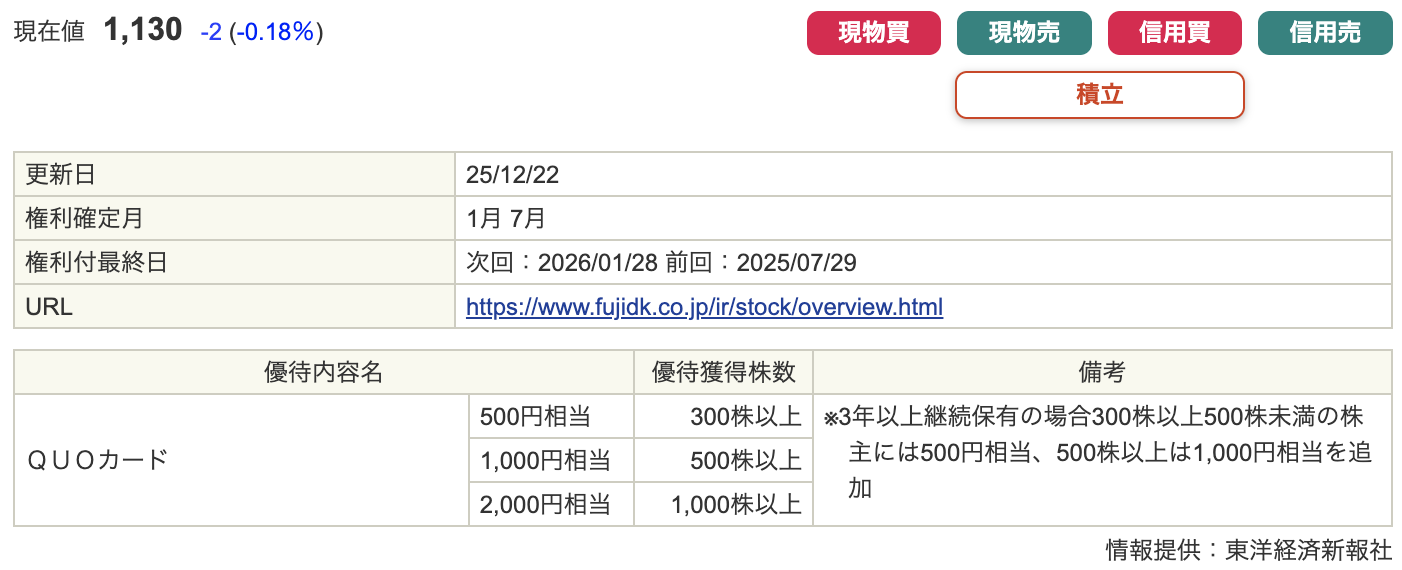Image resolution: width=1402 pixels, height=570 pixels.
Task: Hit the 信用売 button
Action: click(1324, 33)
